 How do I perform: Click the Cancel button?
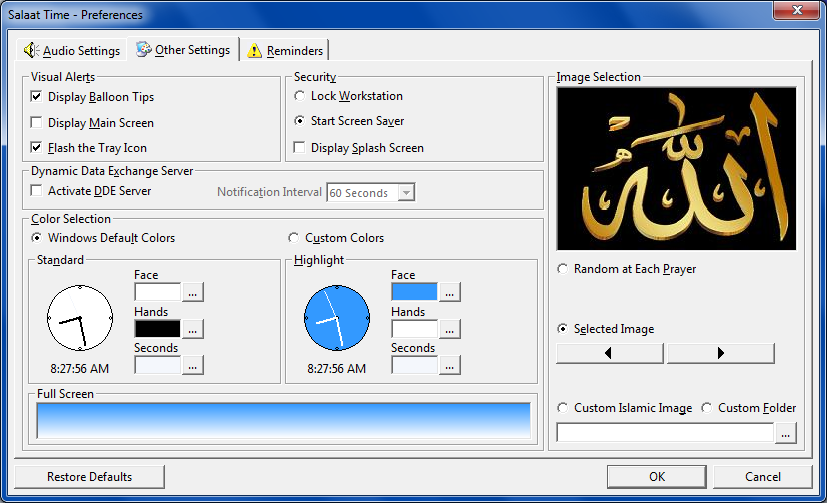coord(763,477)
